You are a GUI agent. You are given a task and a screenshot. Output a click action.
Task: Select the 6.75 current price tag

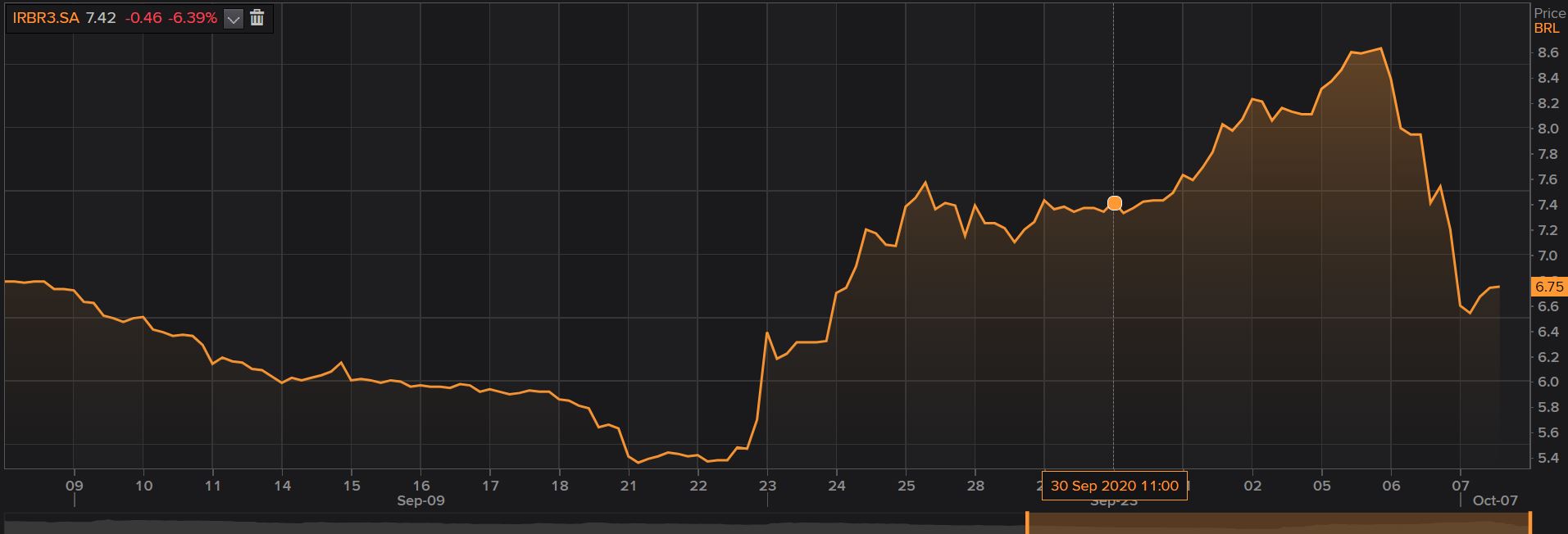(1548, 287)
